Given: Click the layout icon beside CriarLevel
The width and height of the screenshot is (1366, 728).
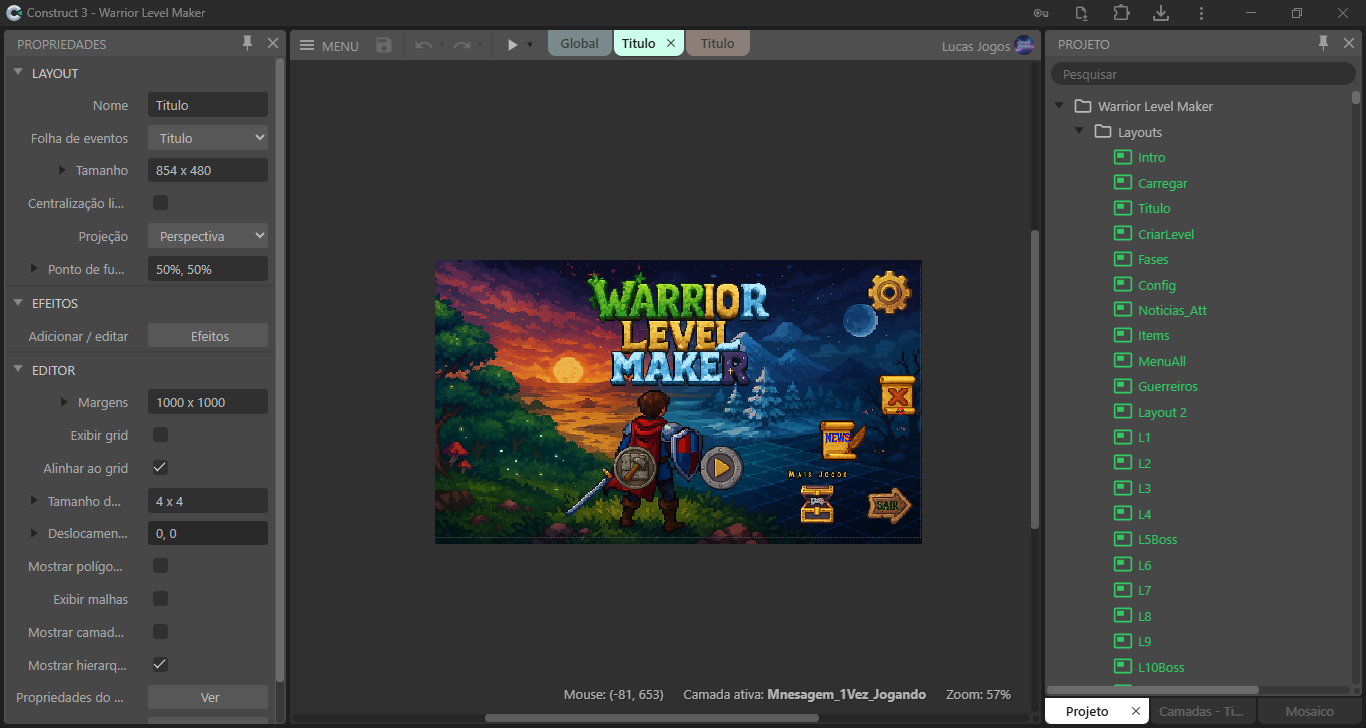Looking at the screenshot, I should pos(1122,234).
